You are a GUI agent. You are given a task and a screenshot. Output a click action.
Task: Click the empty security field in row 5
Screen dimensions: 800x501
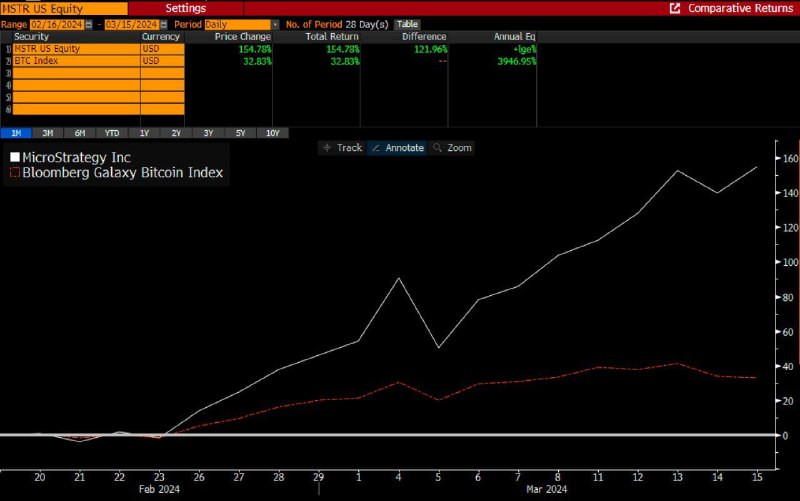(76, 97)
